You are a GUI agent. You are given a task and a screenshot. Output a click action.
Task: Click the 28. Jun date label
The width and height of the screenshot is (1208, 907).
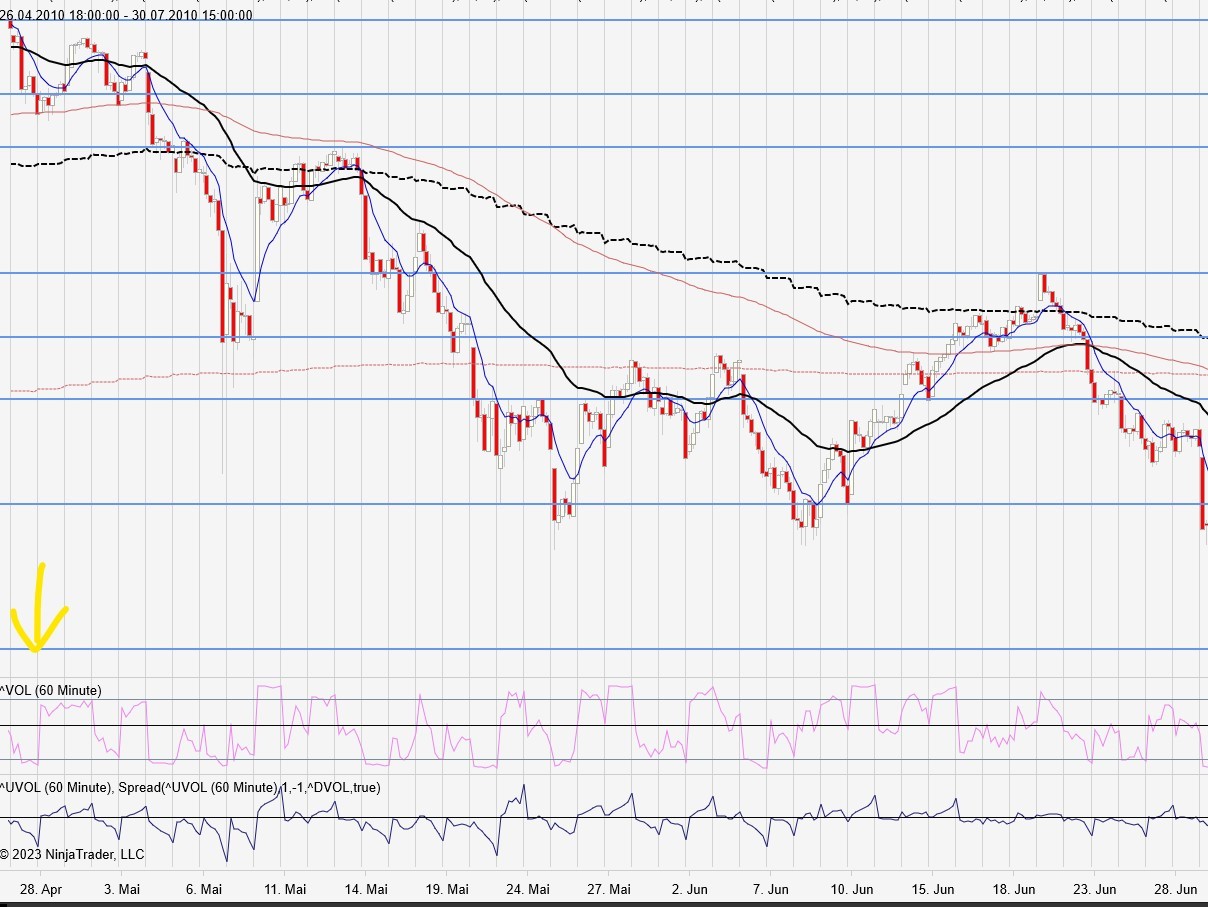pyautogui.click(x=1176, y=889)
